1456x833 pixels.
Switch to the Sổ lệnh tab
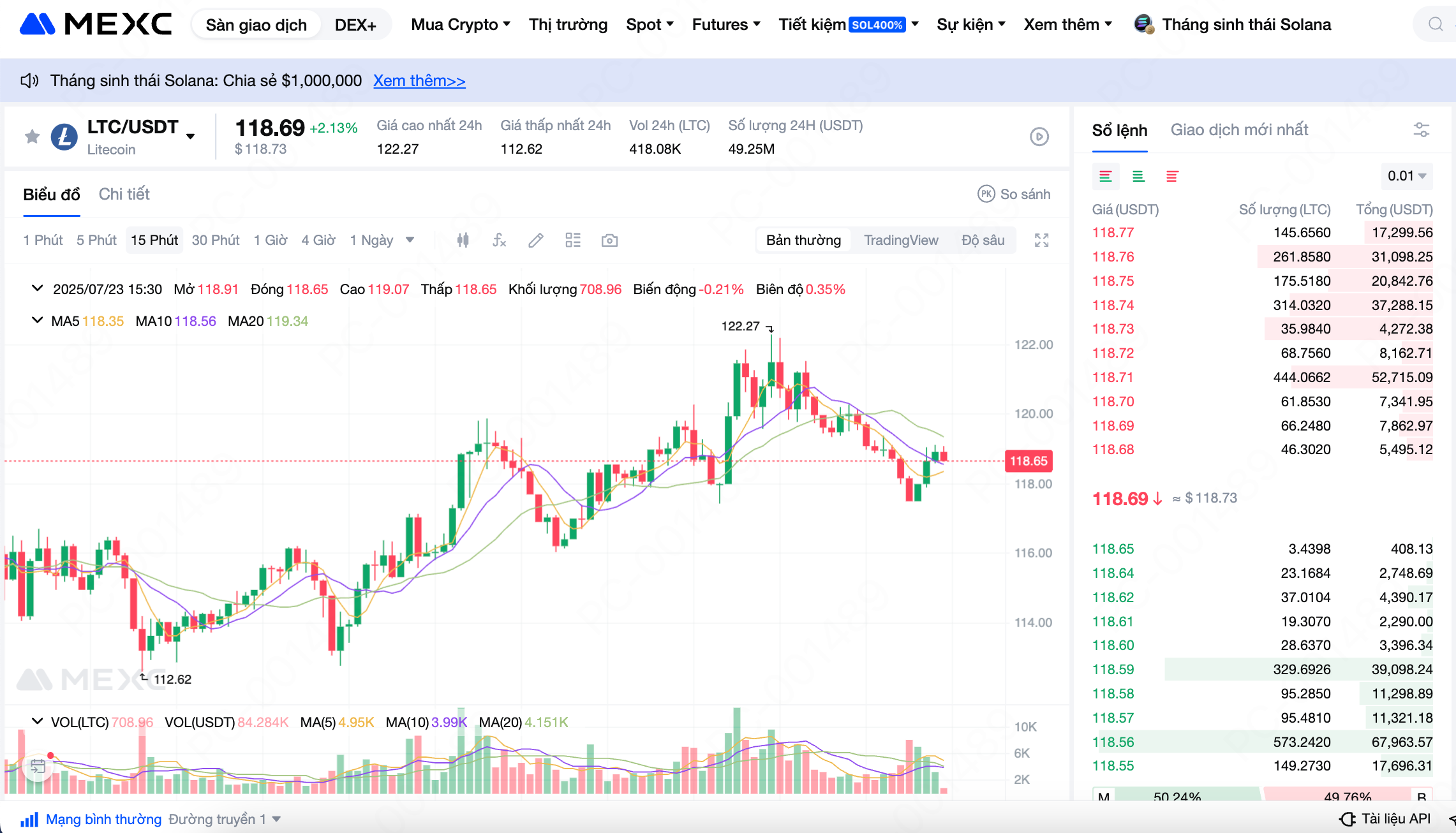click(1120, 130)
